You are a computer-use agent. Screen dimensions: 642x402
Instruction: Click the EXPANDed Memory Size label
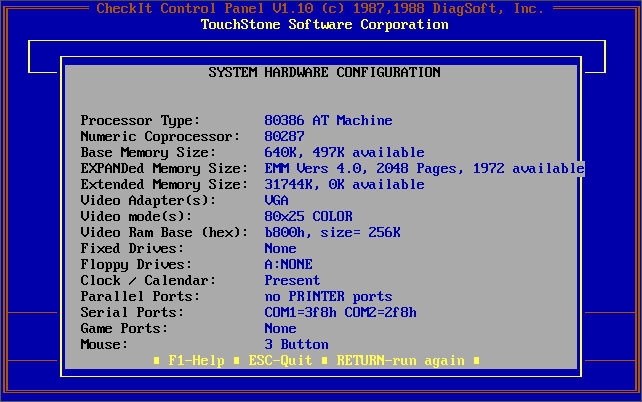click(164, 169)
